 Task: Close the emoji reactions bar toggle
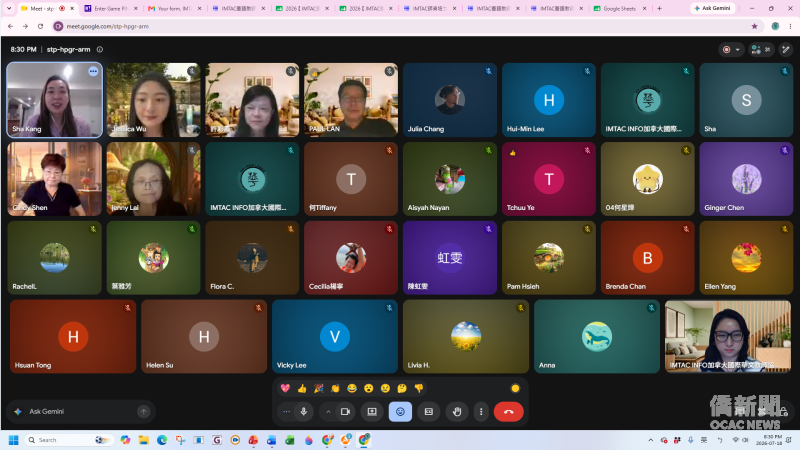coord(401,412)
